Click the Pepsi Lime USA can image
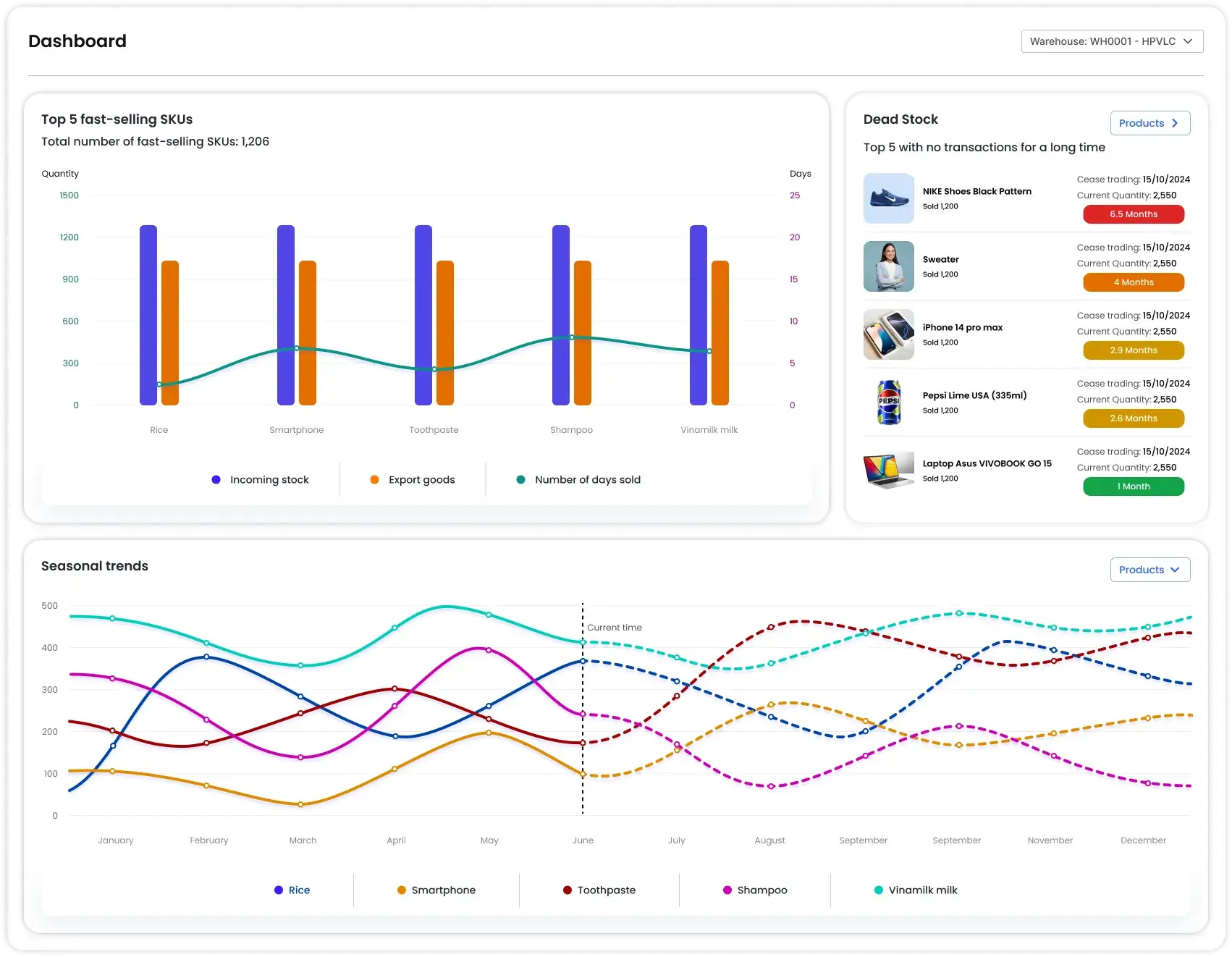Image resolution: width=1232 pixels, height=957 pixels. 888,402
